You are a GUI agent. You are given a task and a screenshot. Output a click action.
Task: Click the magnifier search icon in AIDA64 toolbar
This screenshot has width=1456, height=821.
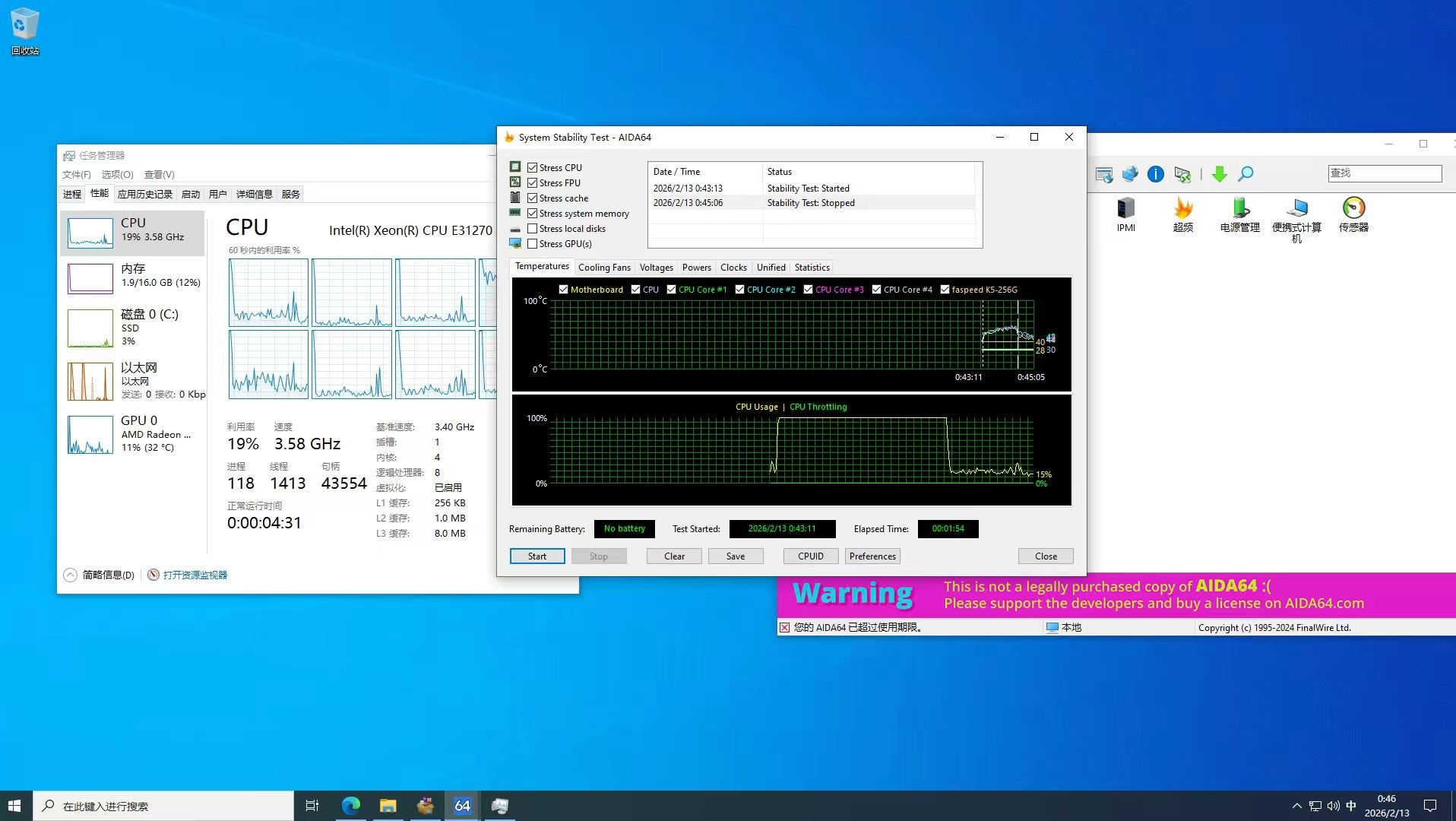click(1246, 174)
